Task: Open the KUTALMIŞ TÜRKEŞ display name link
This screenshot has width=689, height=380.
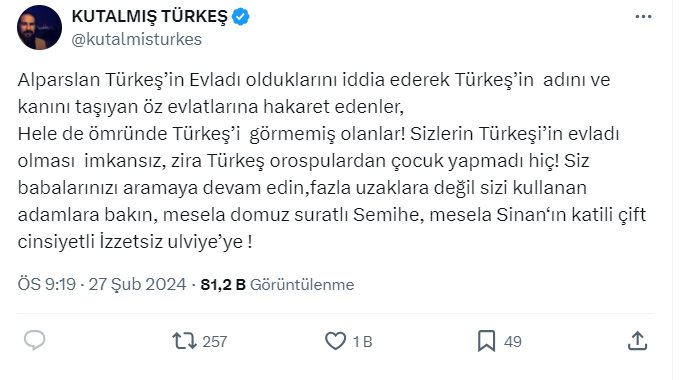Action: pyautogui.click(x=149, y=17)
